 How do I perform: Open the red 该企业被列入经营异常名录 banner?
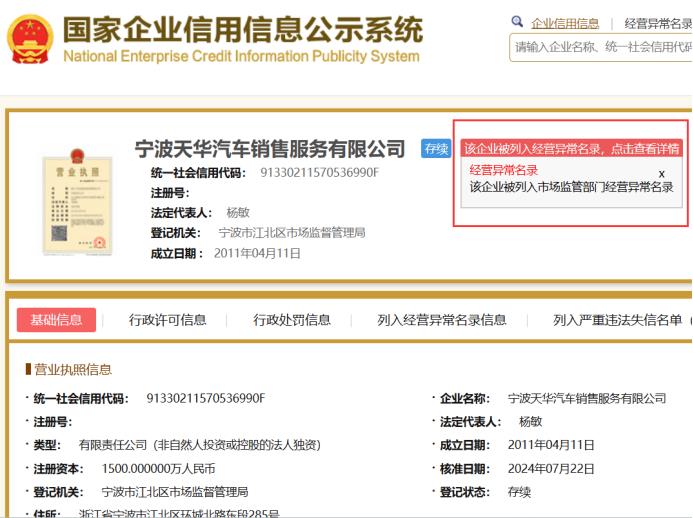point(571,149)
